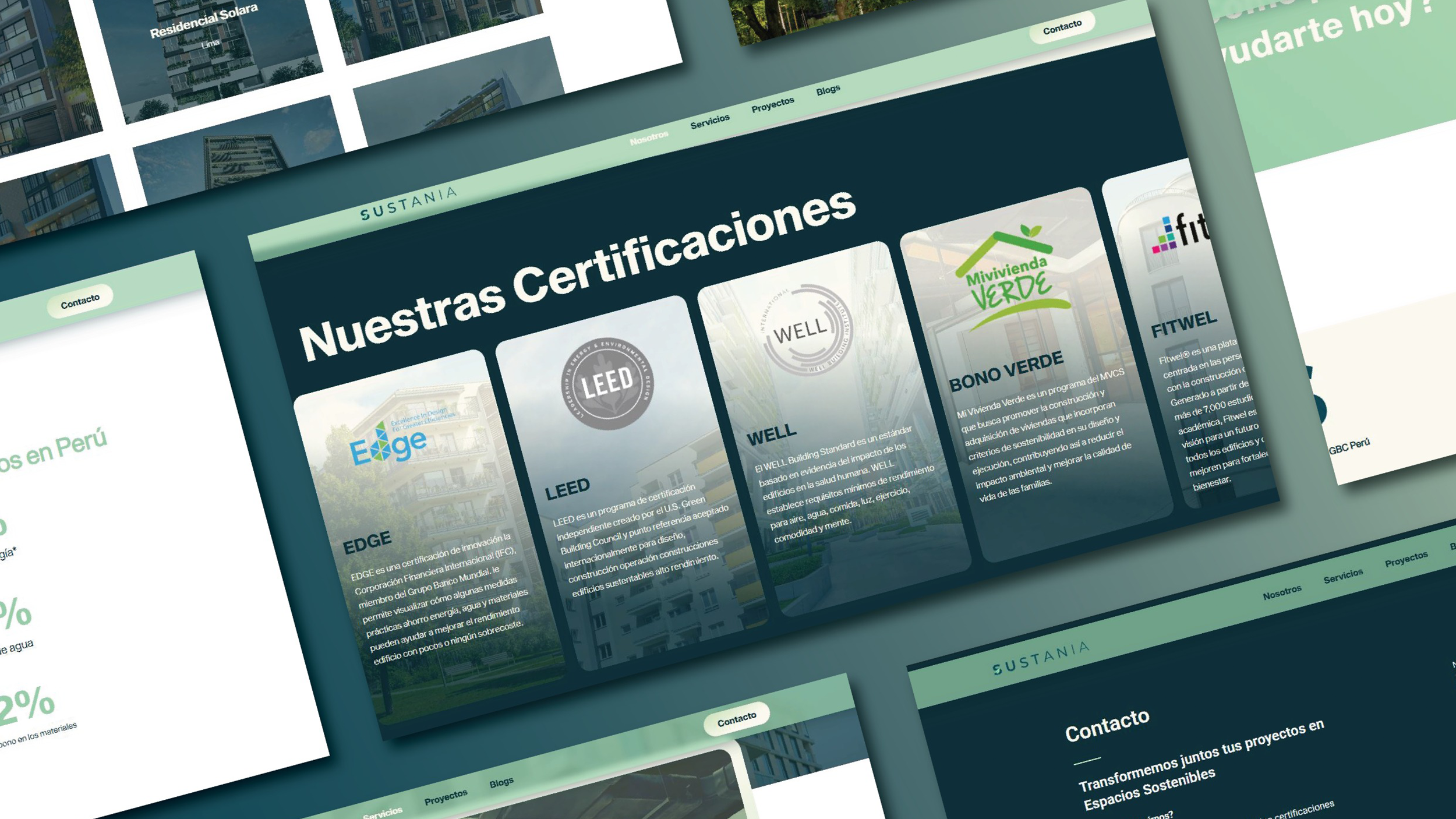Screen dimensions: 1456x819
Task: Open Proyectos in the certifications page navbar
Action: coord(772,104)
